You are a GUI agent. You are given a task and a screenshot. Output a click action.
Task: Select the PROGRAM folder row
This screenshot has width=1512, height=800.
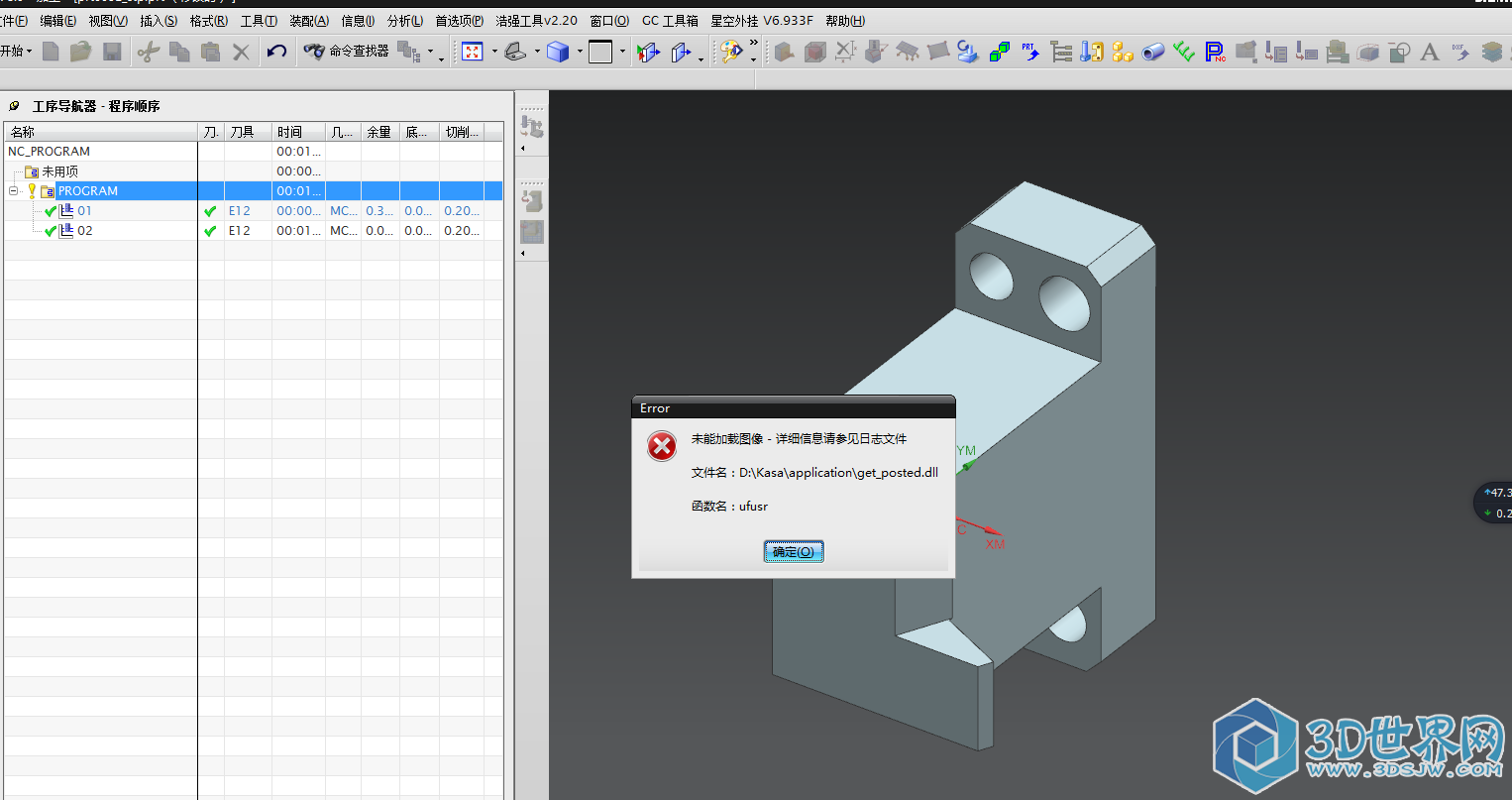coord(254,191)
